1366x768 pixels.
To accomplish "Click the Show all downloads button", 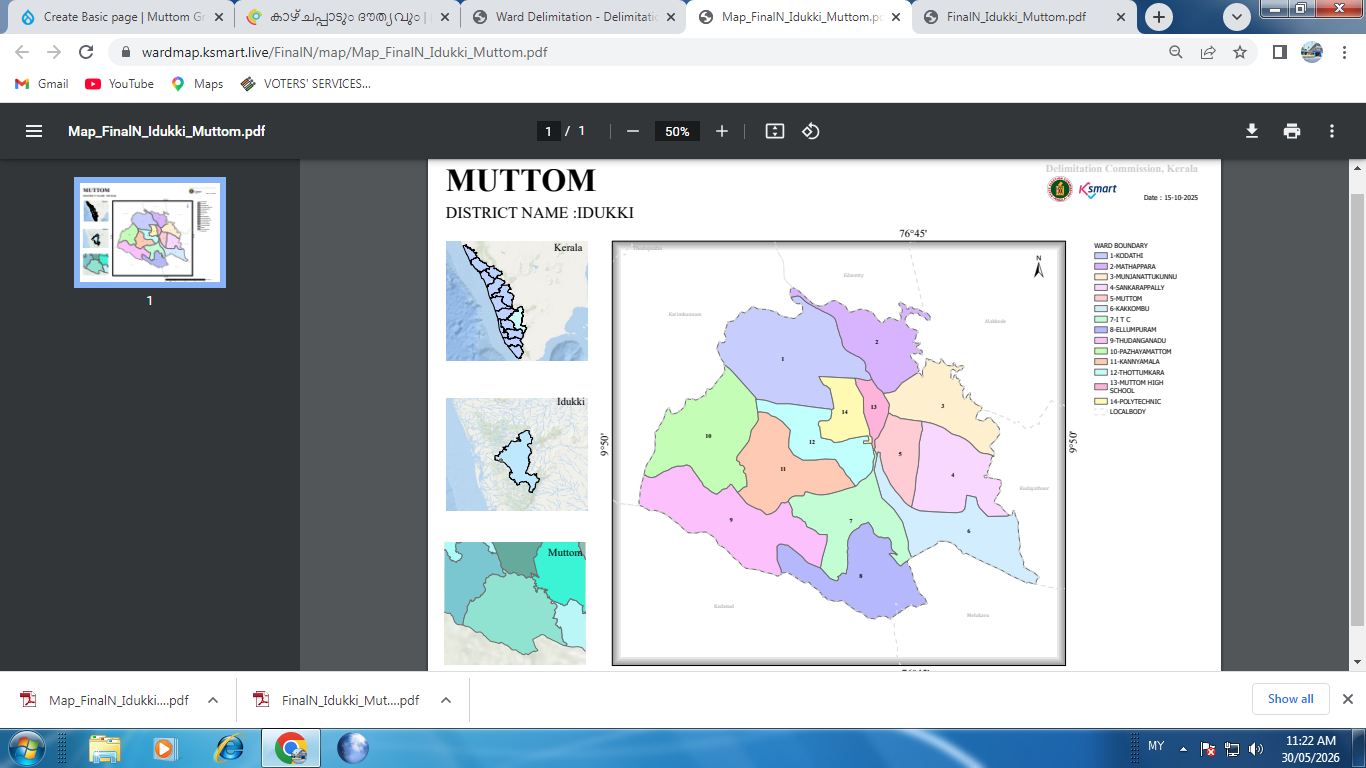I will (x=1290, y=699).
